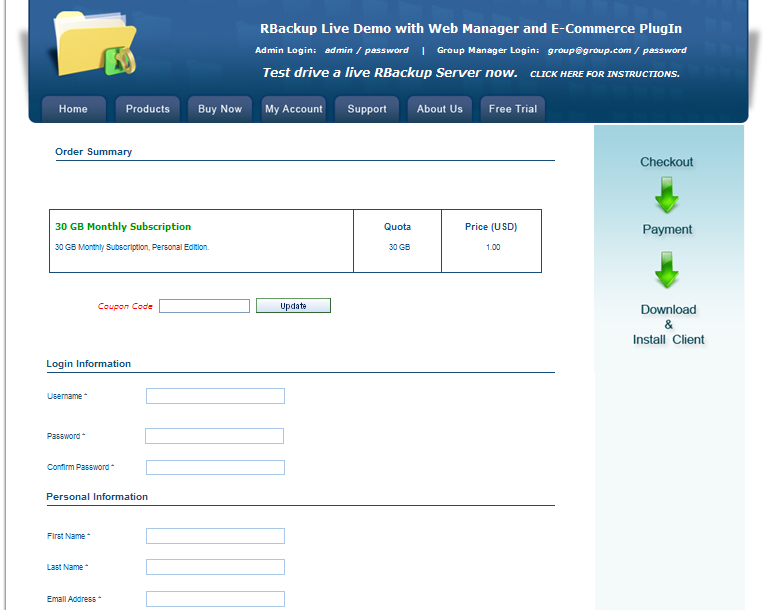Click the '30 GB' quota value

pos(400,247)
